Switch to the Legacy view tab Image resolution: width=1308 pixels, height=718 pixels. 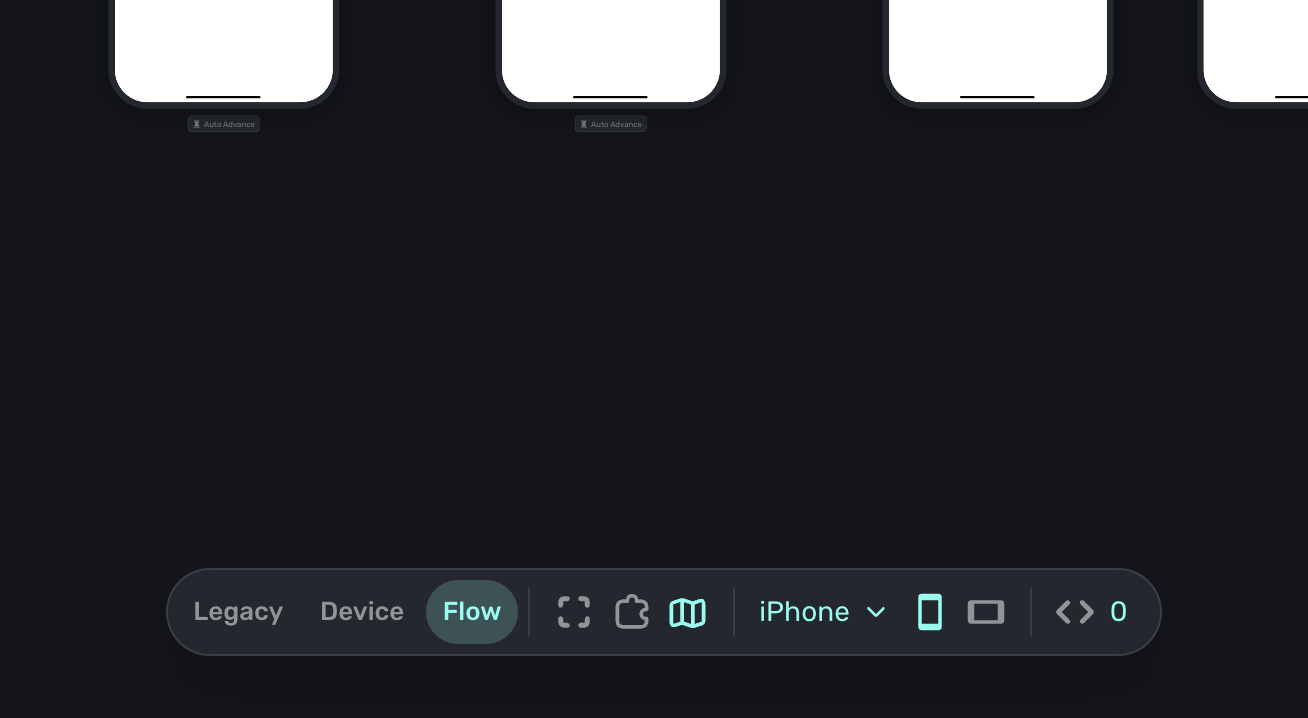click(x=238, y=612)
